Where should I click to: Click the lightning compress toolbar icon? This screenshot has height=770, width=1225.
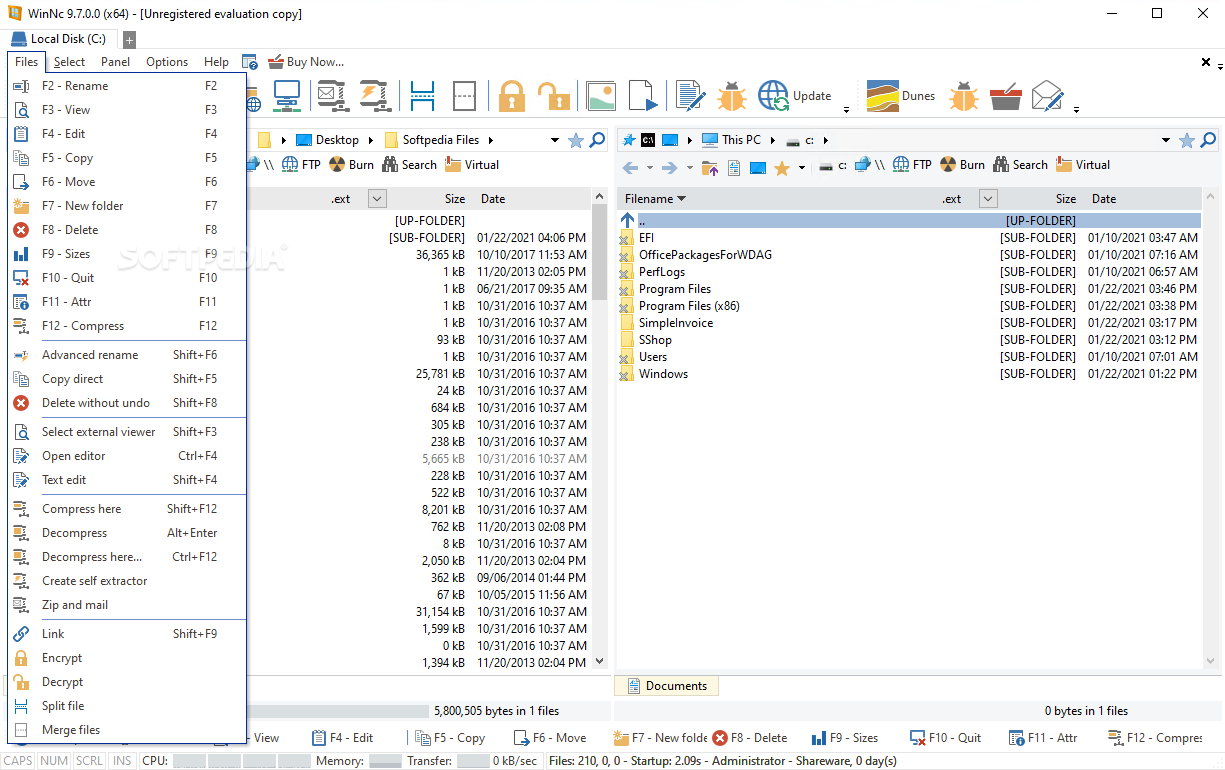pos(374,96)
